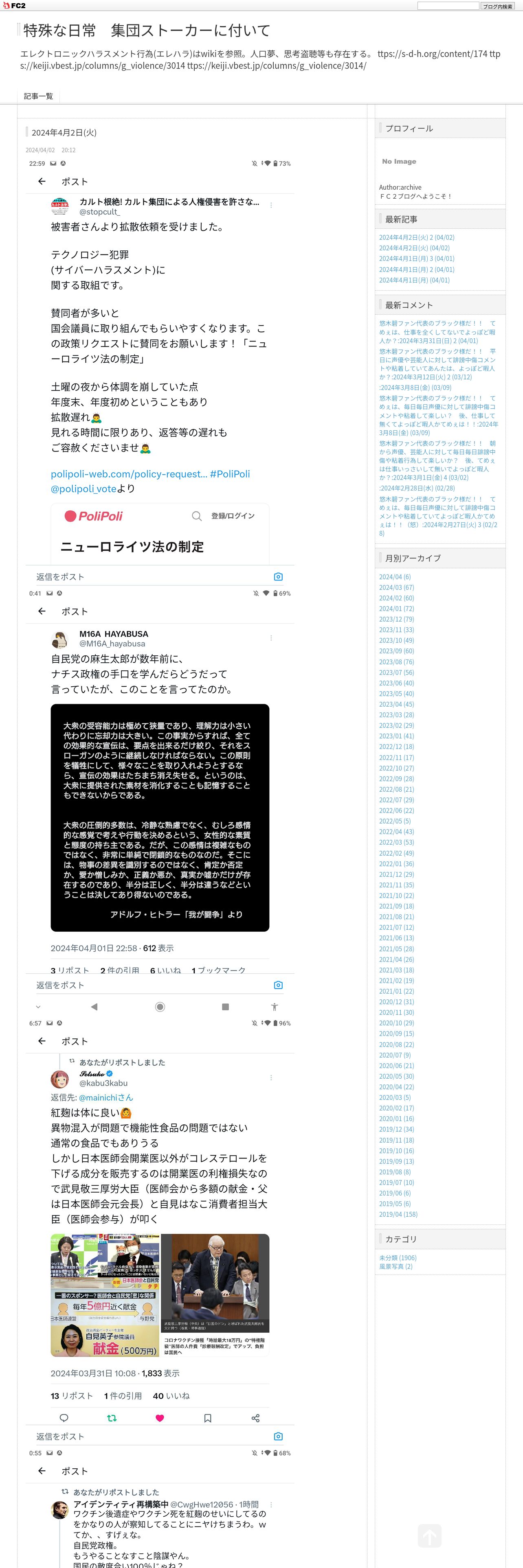Click the share icon under kabu3kabu post

tap(255, 1418)
